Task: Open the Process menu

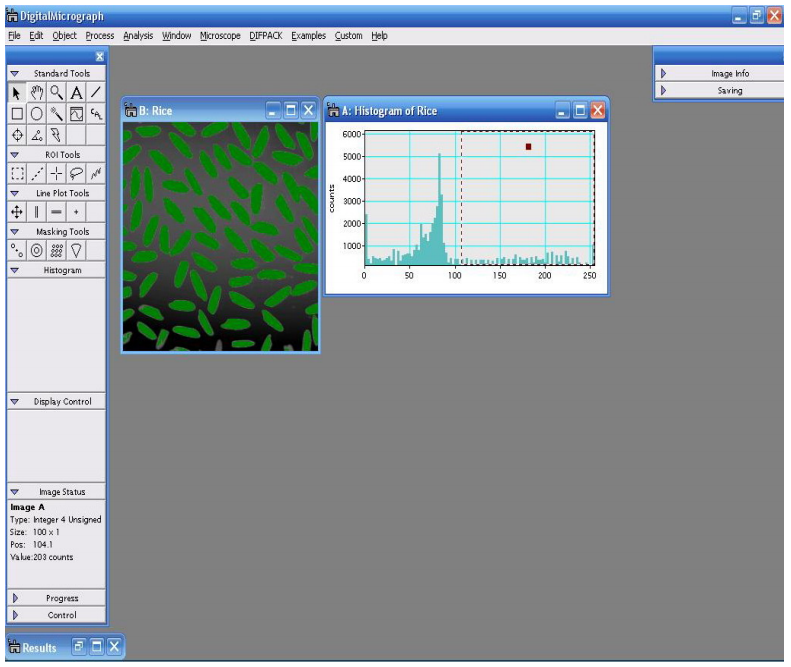Action: 100,36
